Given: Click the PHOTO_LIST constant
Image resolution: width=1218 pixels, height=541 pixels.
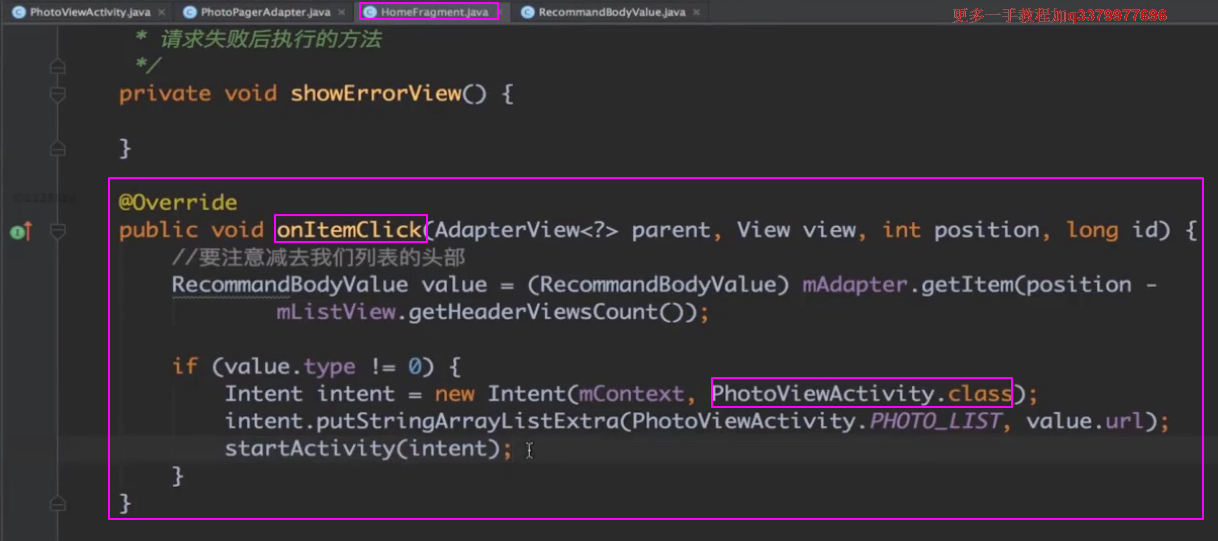Looking at the screenshot, I should click(x=935, y=421).
